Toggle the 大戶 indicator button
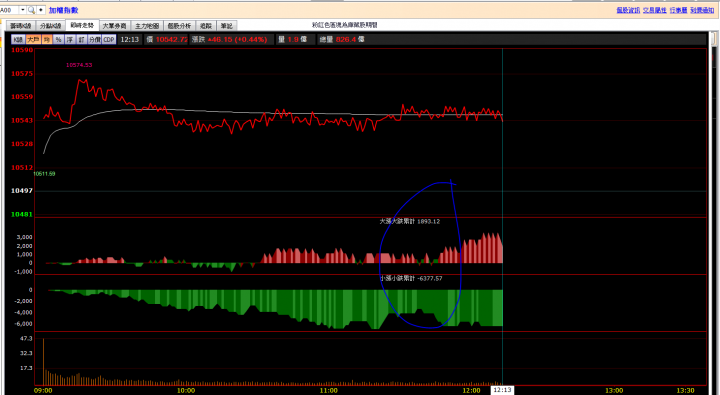The width and height of the screenshot is (720, 395). pos(33,40)
